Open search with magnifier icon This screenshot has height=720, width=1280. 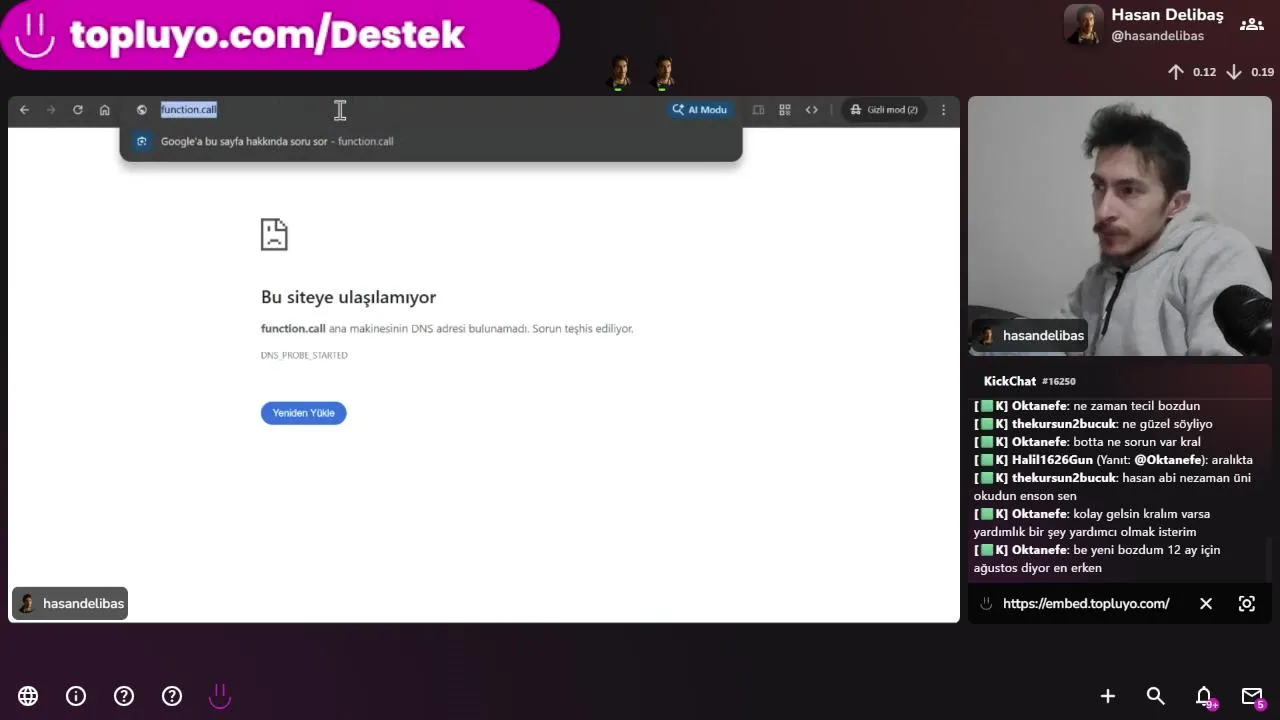point(1156,696)
